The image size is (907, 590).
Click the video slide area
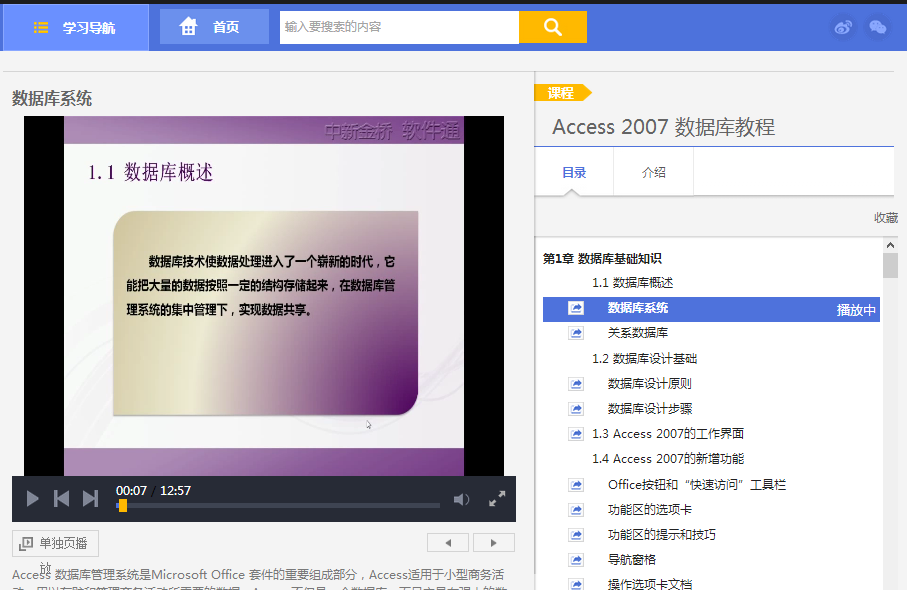264,296
